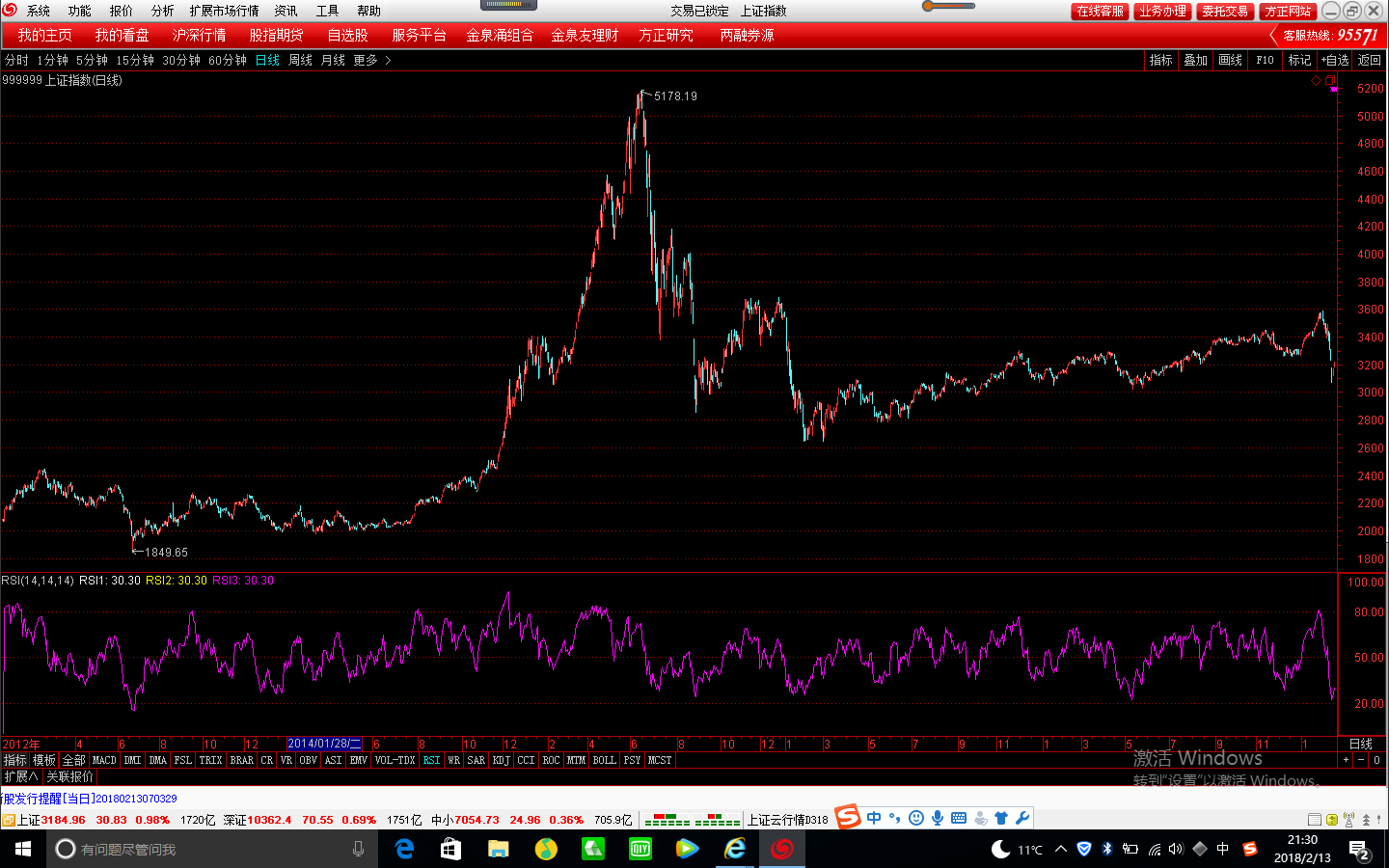Switch chart to 15分钟 period
Image resolution: width=1389 pixels, height=868 pixels.
pyautogui.click(x=135, y=60)
